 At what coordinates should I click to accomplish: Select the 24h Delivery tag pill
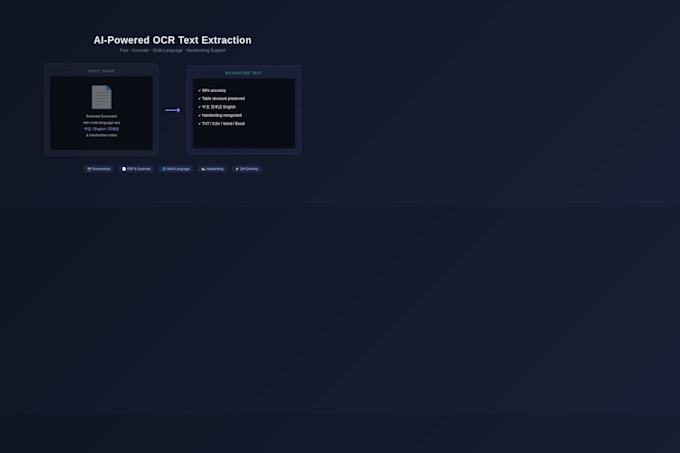click(x=247, y=169)
